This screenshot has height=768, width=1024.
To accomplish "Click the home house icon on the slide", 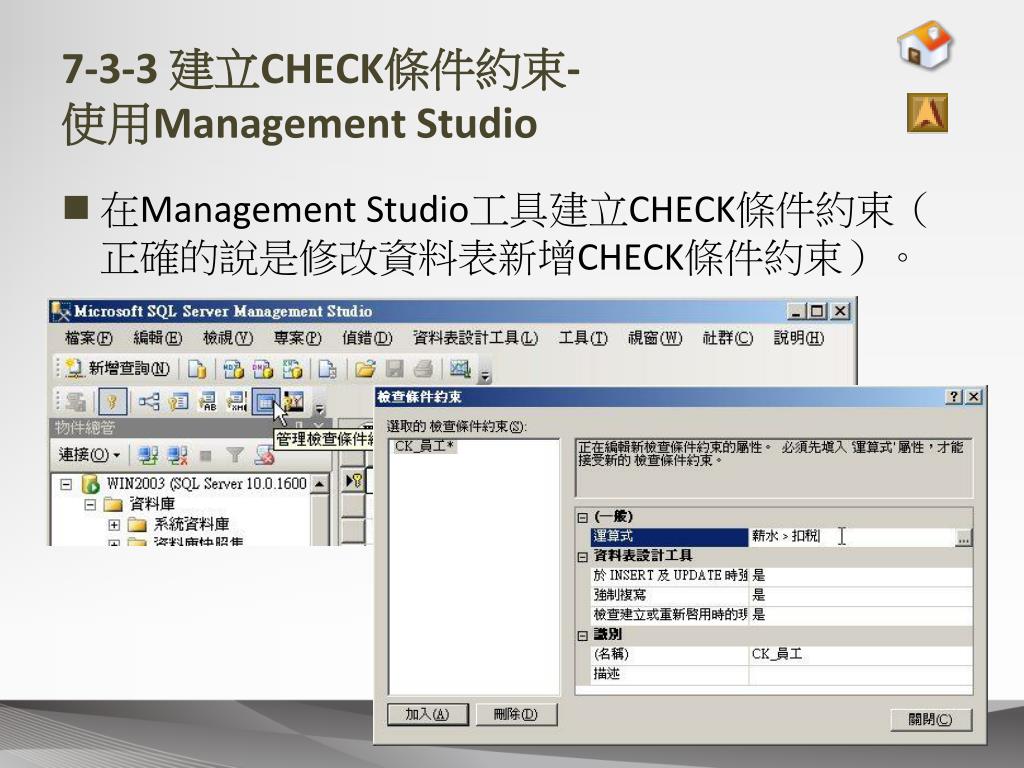I will click(925, 44).
